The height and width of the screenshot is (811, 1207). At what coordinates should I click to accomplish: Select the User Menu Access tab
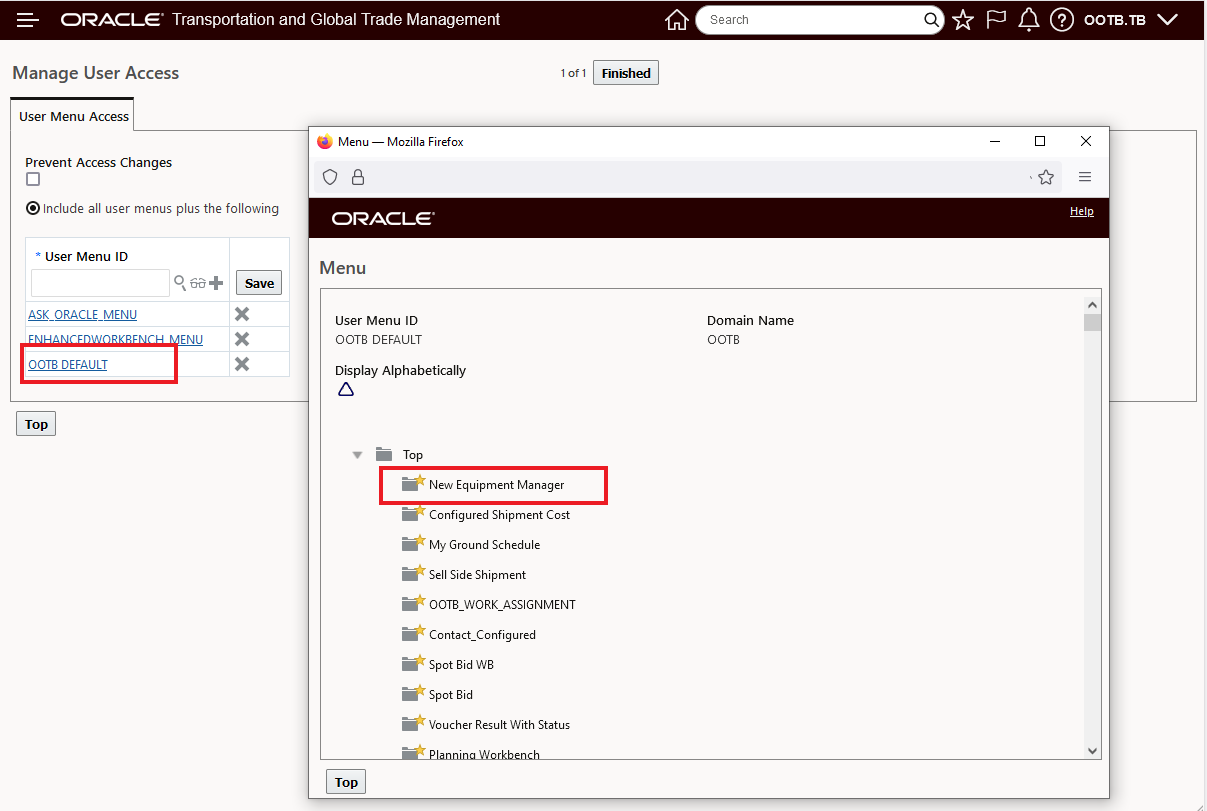(74, 116)
